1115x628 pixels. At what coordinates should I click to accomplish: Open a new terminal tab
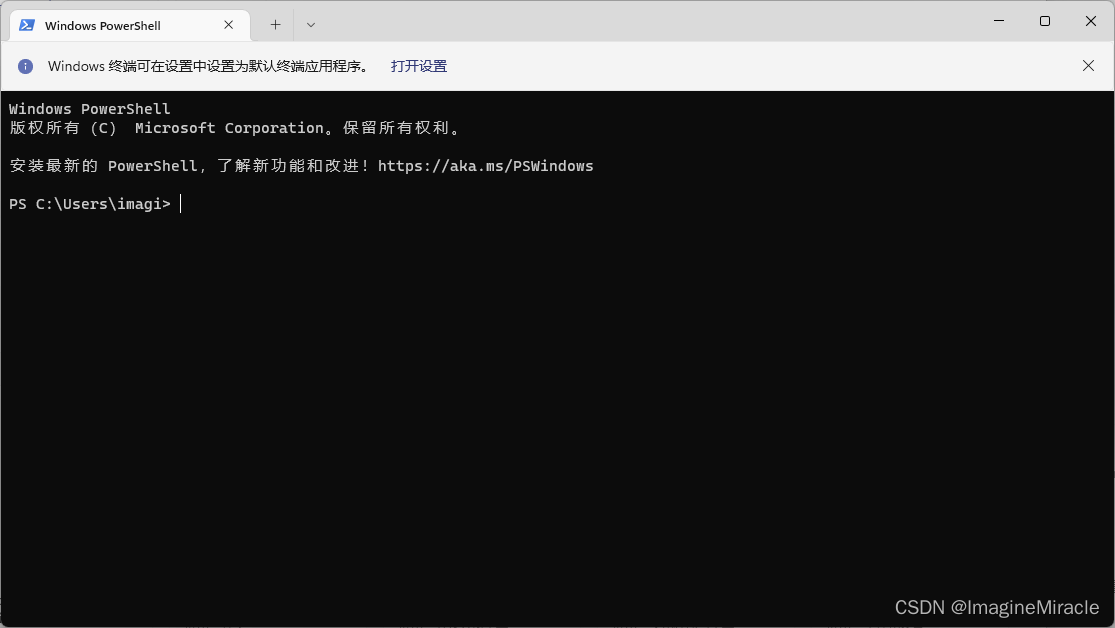pyautogui.click(x=275, y=25)
